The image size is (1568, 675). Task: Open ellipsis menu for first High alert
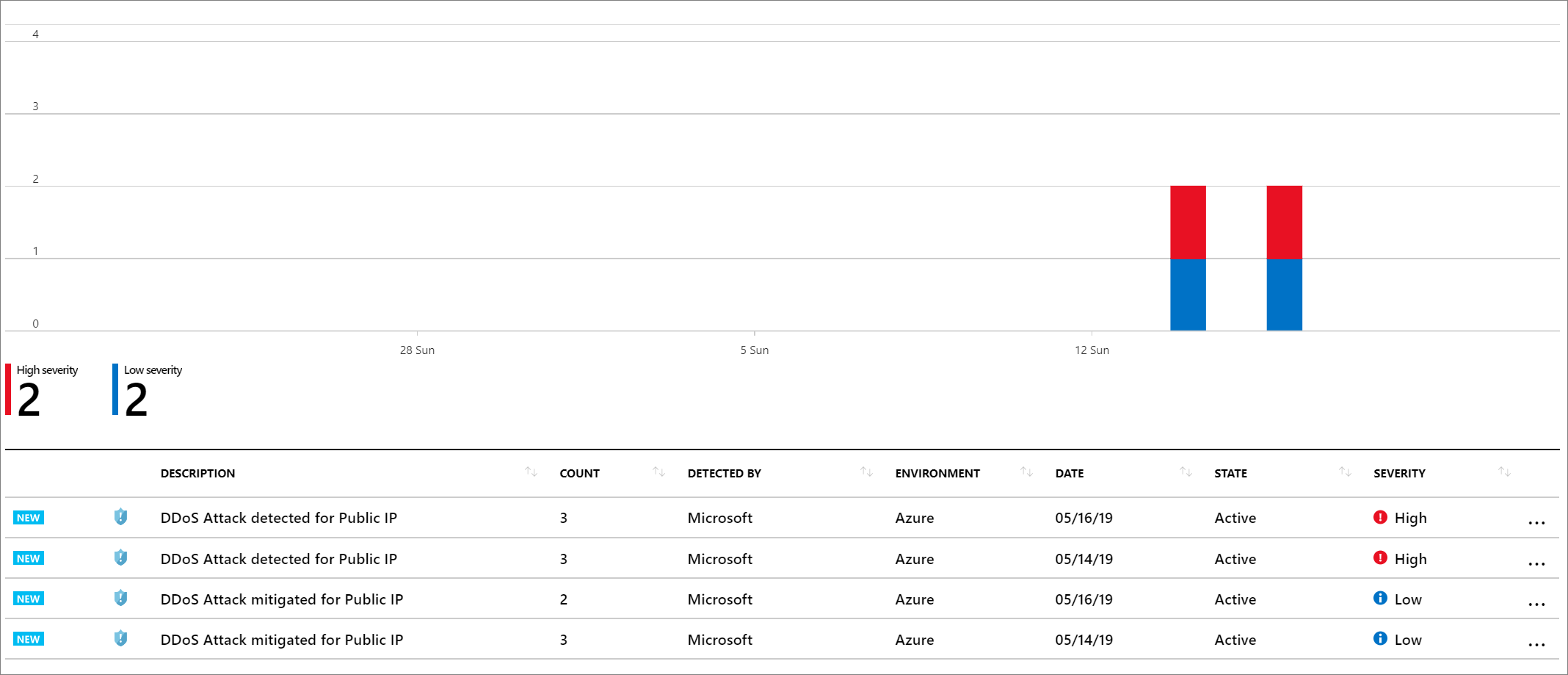(x=1536, y=522)
